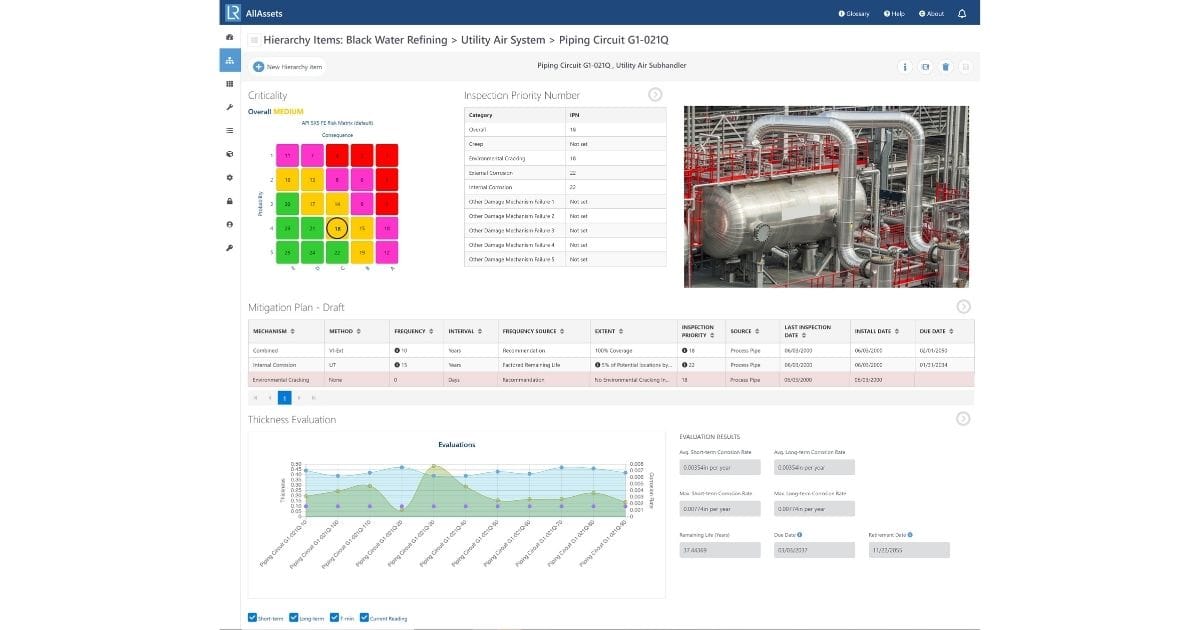Click the hierarchy tree icon in sidebar
This screenshot has width=1200, height=630.
click(230, 60)
